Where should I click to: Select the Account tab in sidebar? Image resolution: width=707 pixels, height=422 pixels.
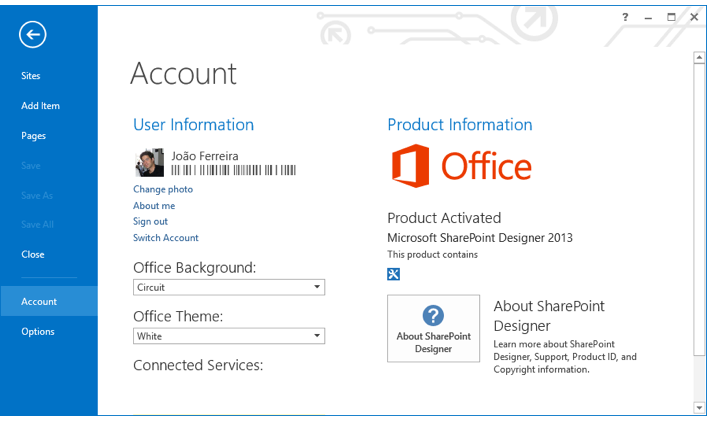coord(49,301)
